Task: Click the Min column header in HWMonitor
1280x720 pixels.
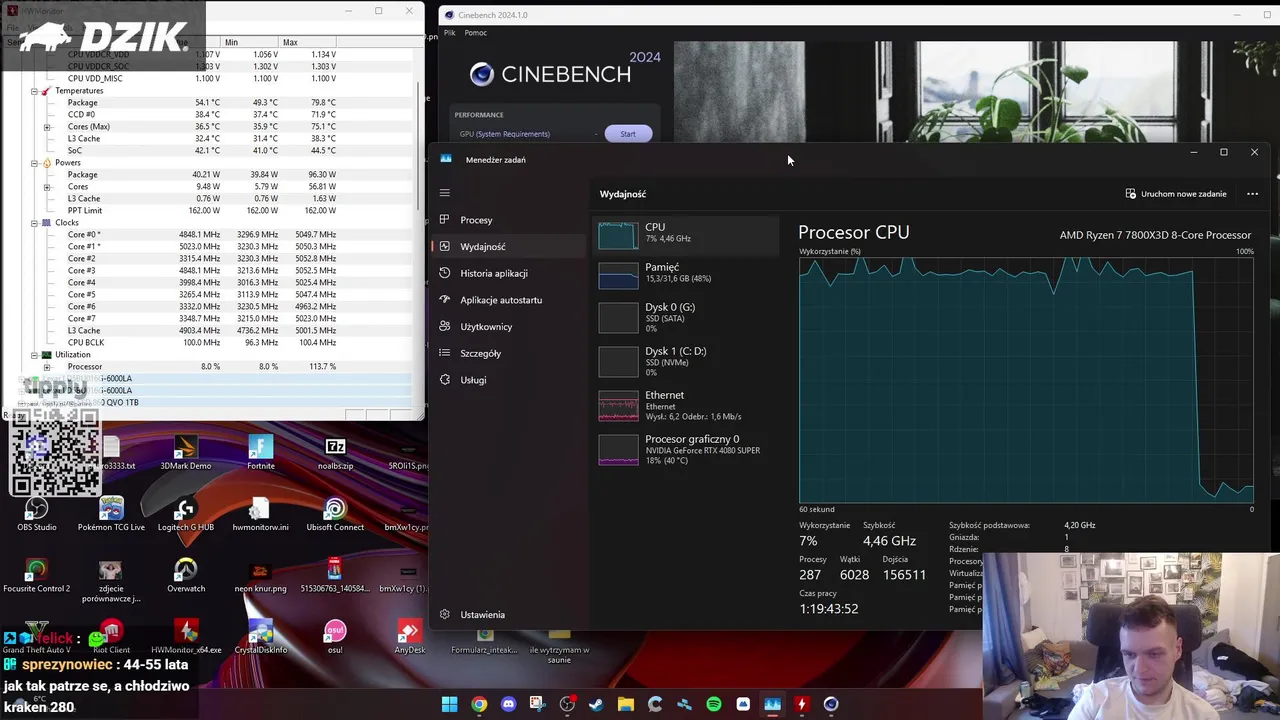Action: (x=250, y=42)
